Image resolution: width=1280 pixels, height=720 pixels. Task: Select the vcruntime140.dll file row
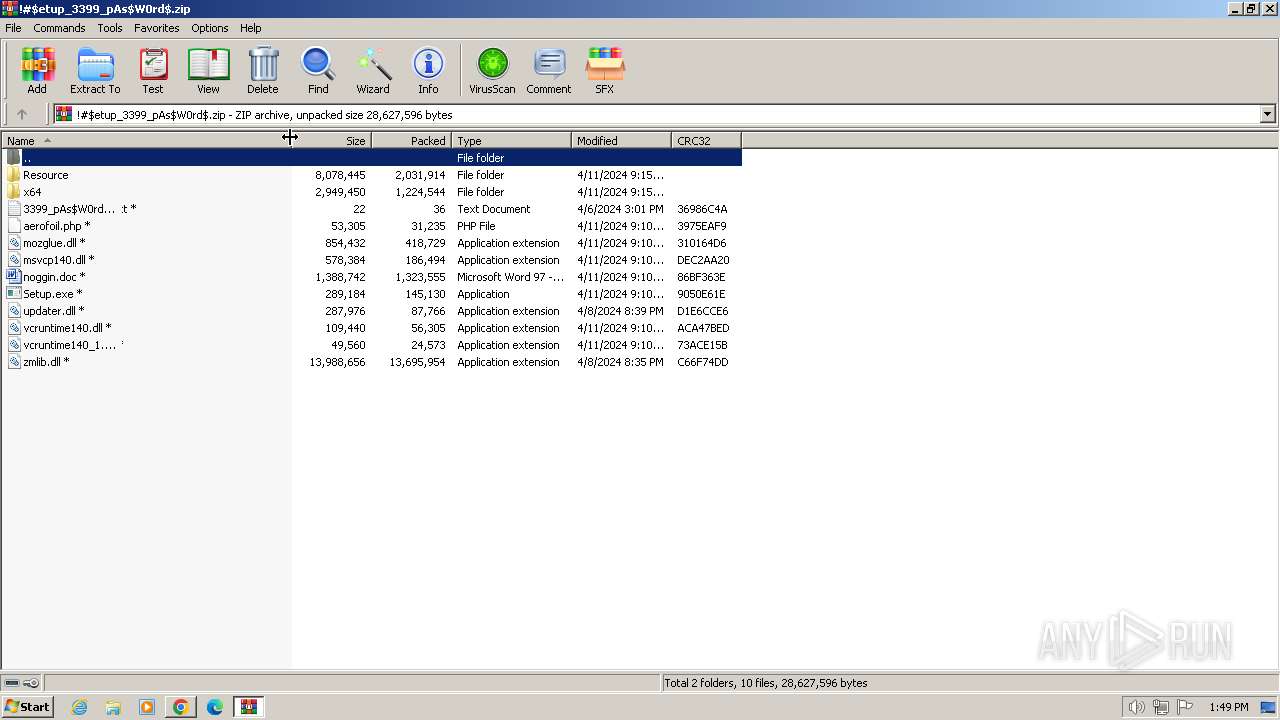pyautogui.click(x=372, y=328)
